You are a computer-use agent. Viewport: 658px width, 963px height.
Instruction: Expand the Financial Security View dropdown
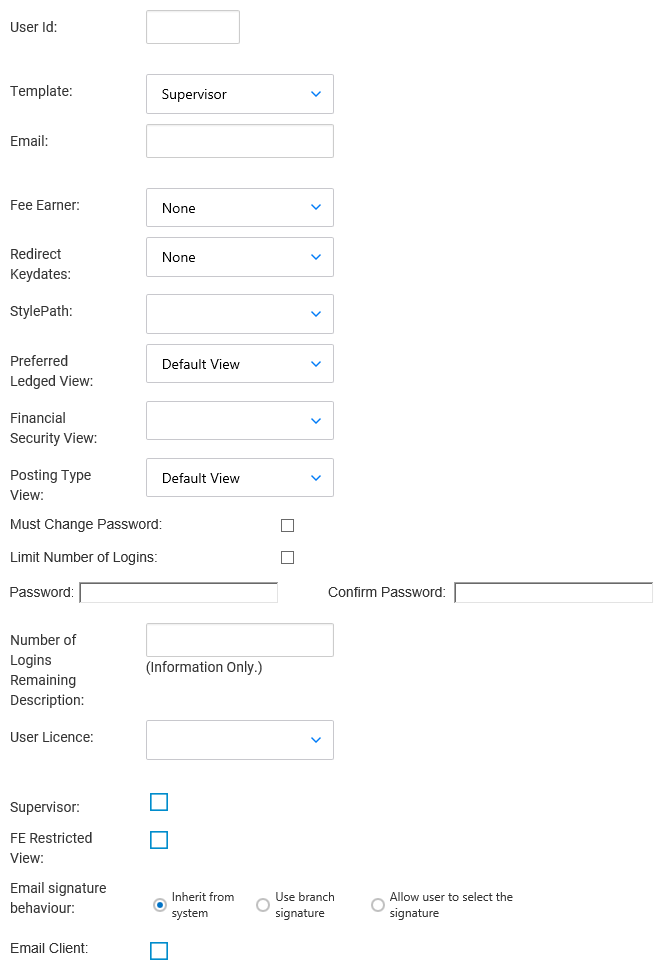pyautogui.click(x=240, y=421)
